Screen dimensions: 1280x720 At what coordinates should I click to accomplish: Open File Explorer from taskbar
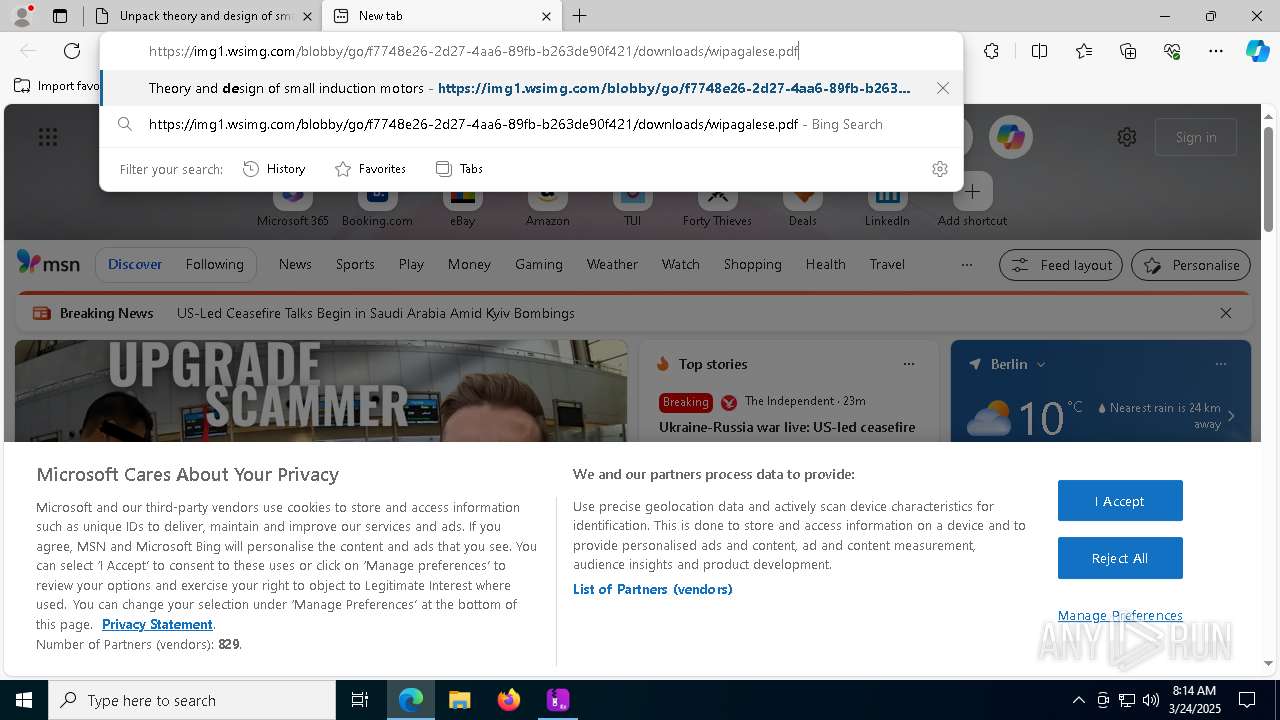[459, 700]
